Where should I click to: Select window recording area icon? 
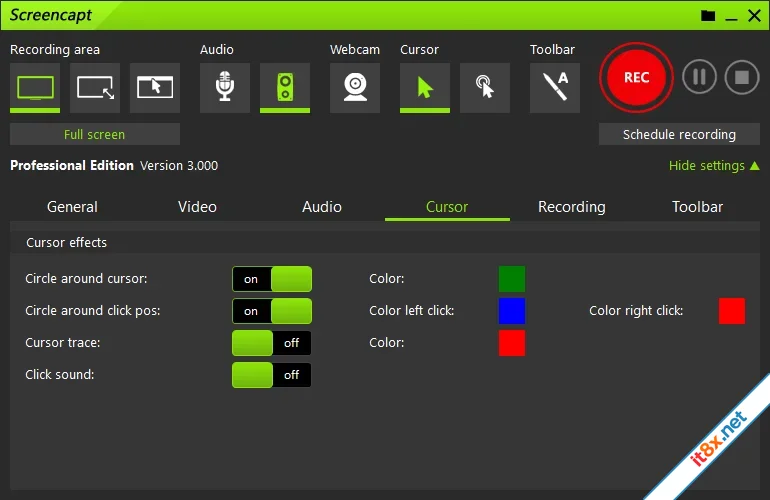(x=155, y=87)
